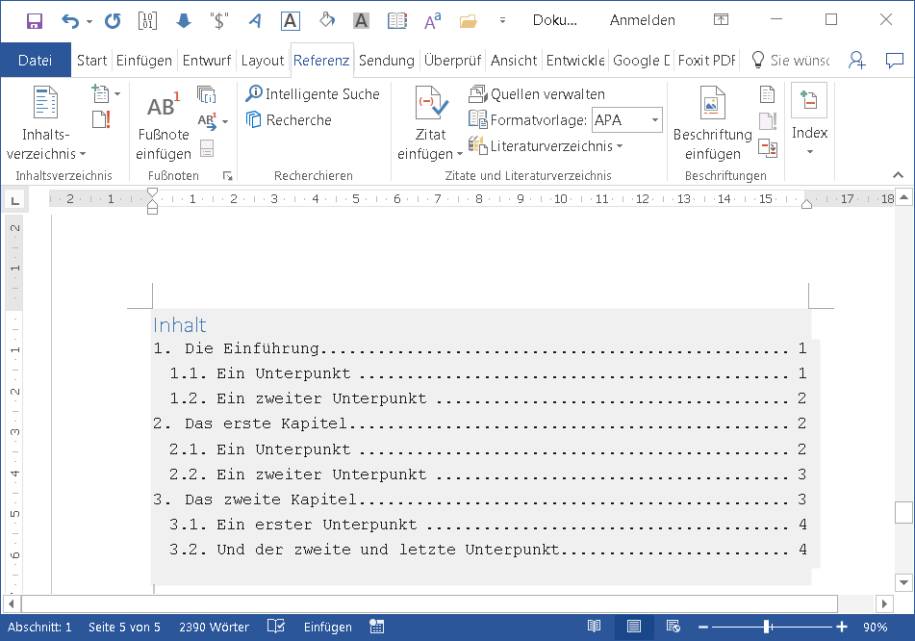Open the Fußnoten dialog launcher
The height and width of the screenshot is (641, 915).
point(228,176)
